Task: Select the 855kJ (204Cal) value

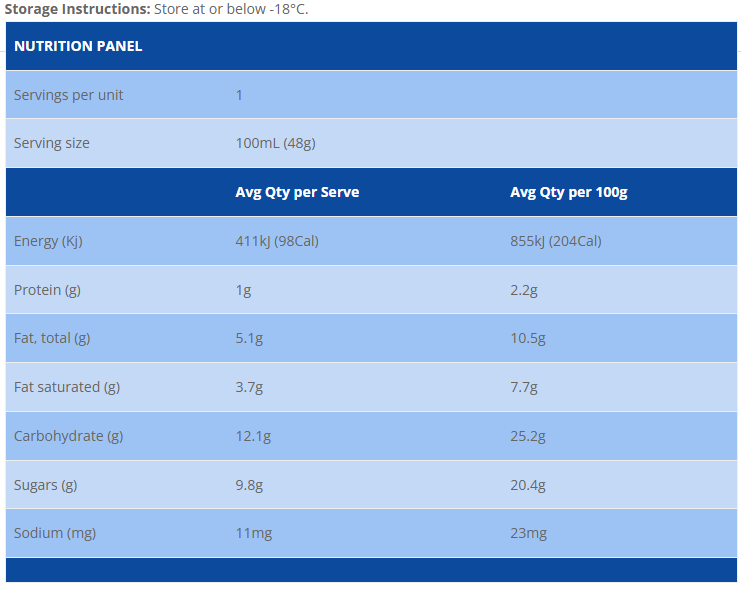Action: [556, 241]
